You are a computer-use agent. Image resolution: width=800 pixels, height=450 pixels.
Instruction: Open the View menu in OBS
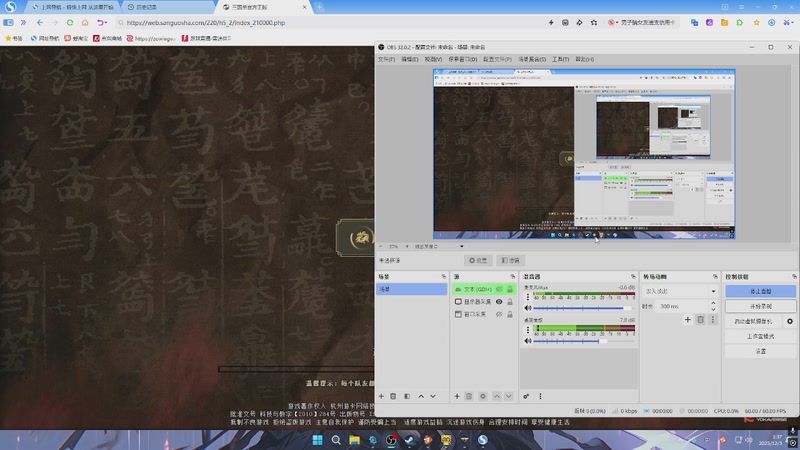[x=433, y=59]
